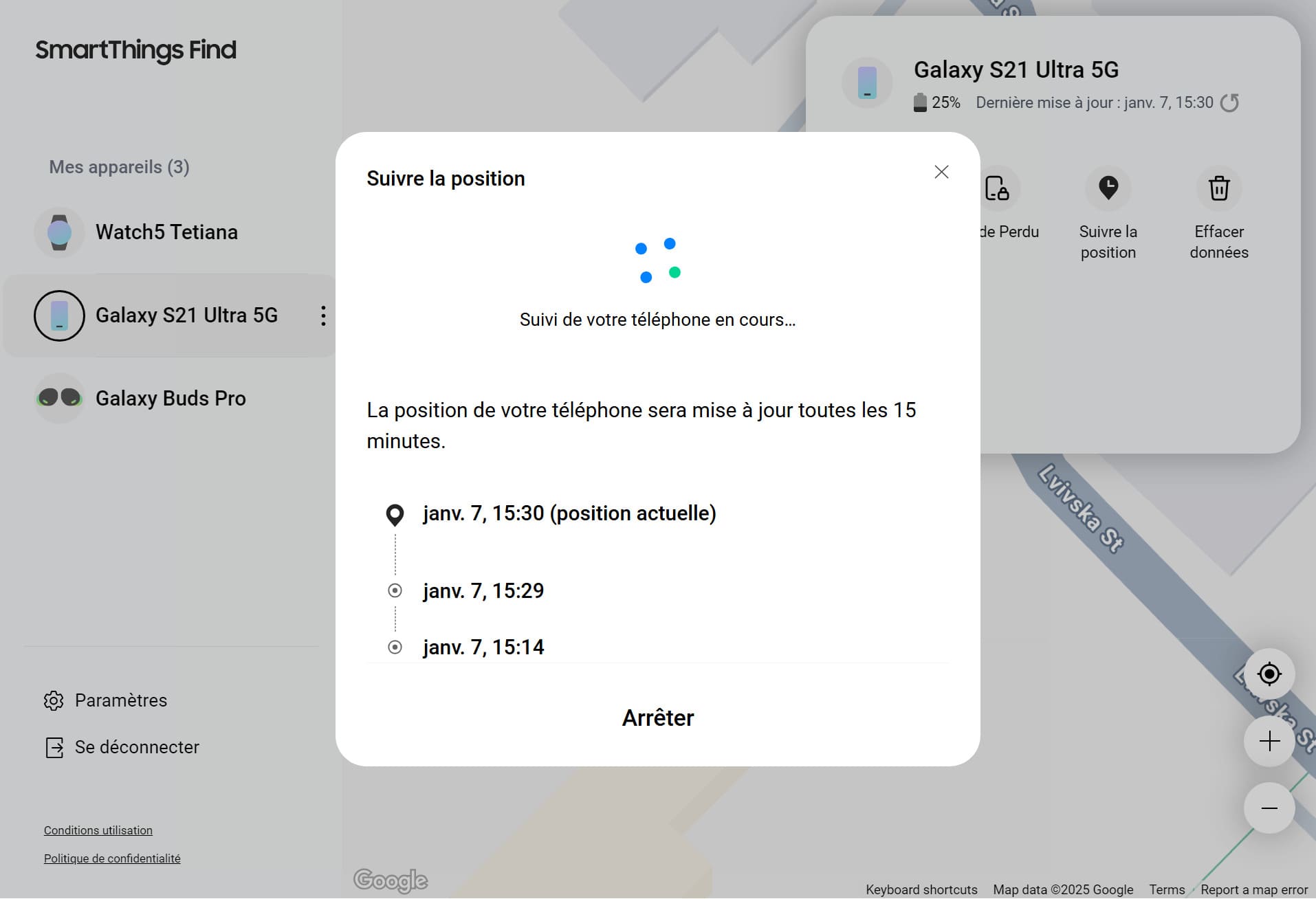
Task: Zoom in on the map
Action: (x=1269, y=741)
